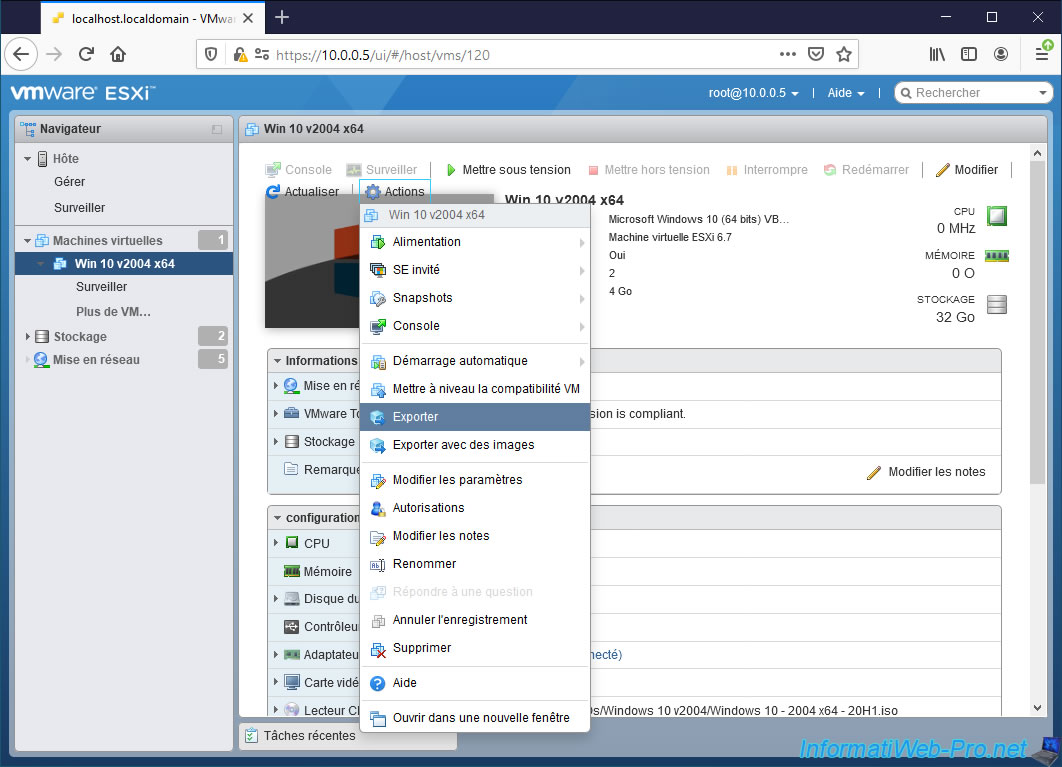Select Modifier les paramètres menu entry

tap(475, 480)
